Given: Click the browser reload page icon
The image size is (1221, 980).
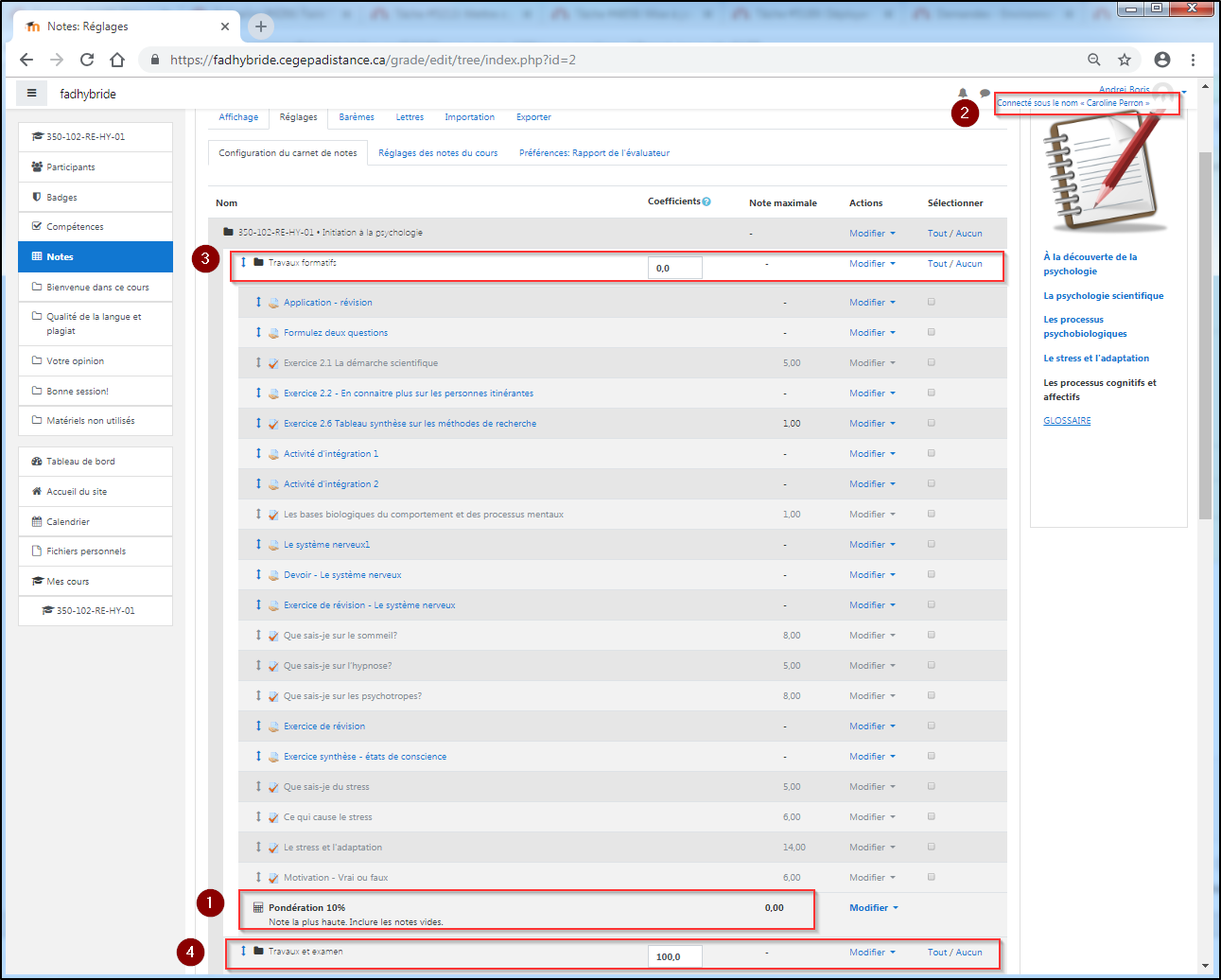Looking at the screenshot, I should [x=87, y=60].
